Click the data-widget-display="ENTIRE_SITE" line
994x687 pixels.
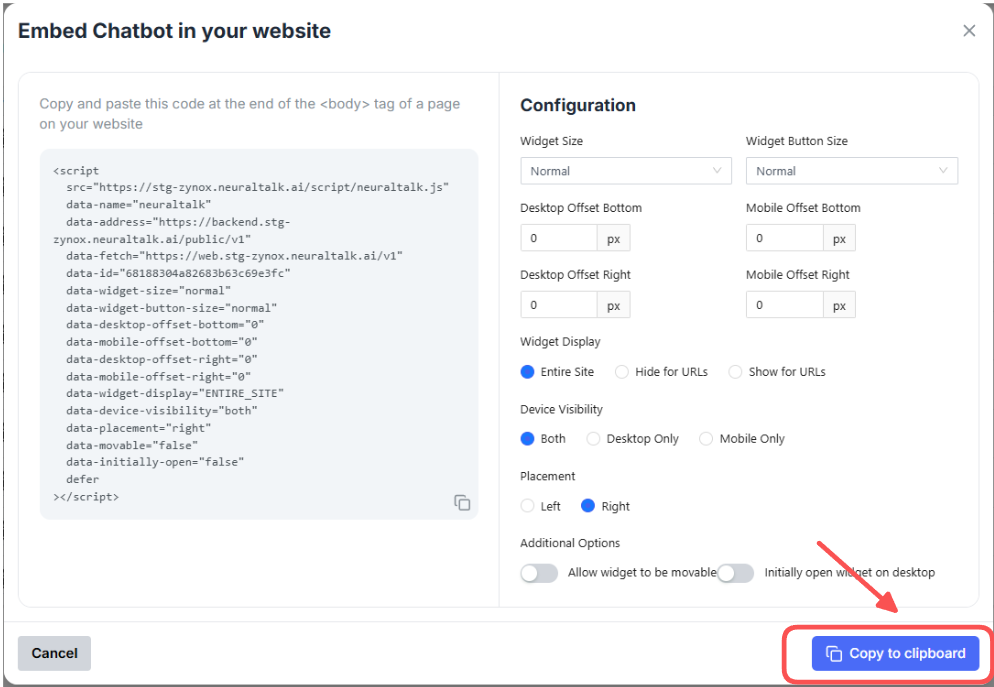click(x=175, y=394)
